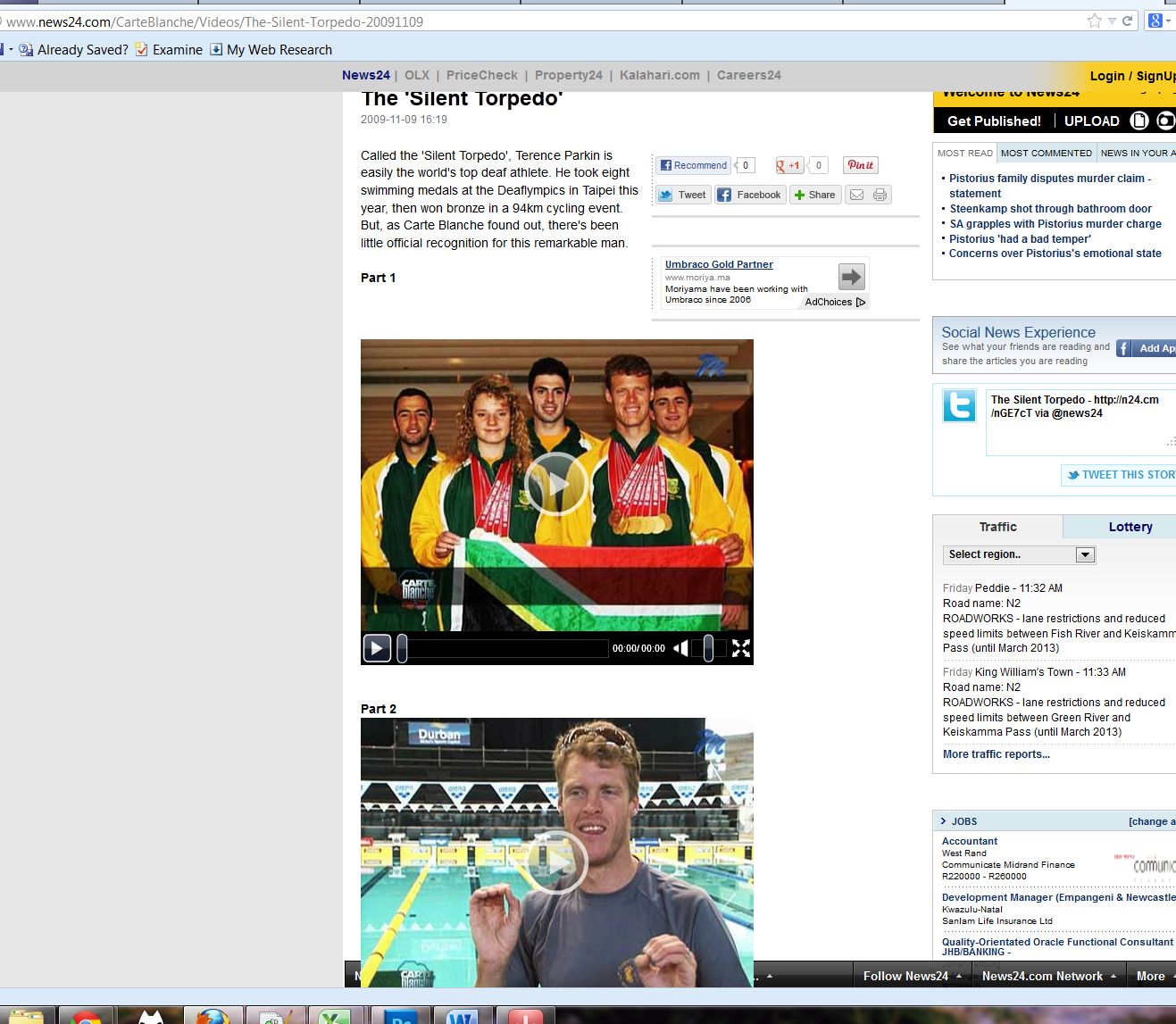Screen dimensions: 1176x1024
Task: Print the article using printer icon
Action: pos(880,195)
